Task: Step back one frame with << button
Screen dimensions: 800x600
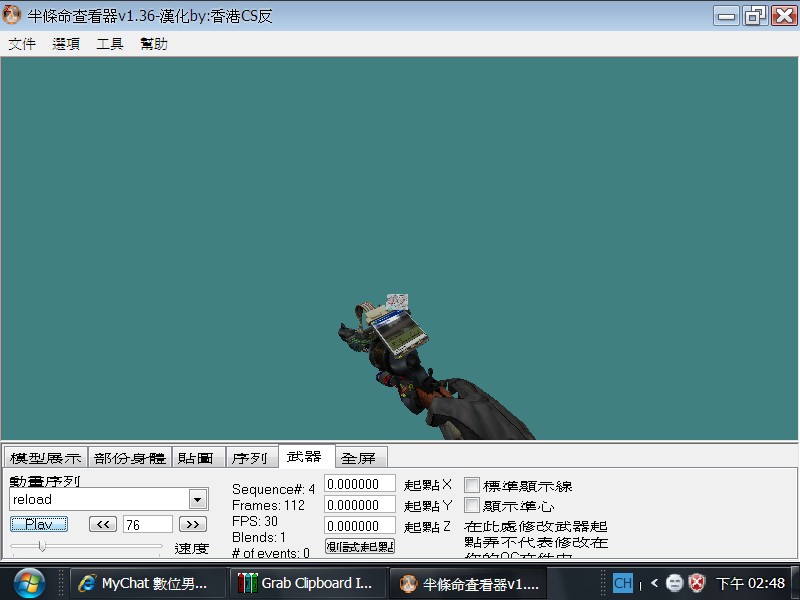Action: (103, 524)
